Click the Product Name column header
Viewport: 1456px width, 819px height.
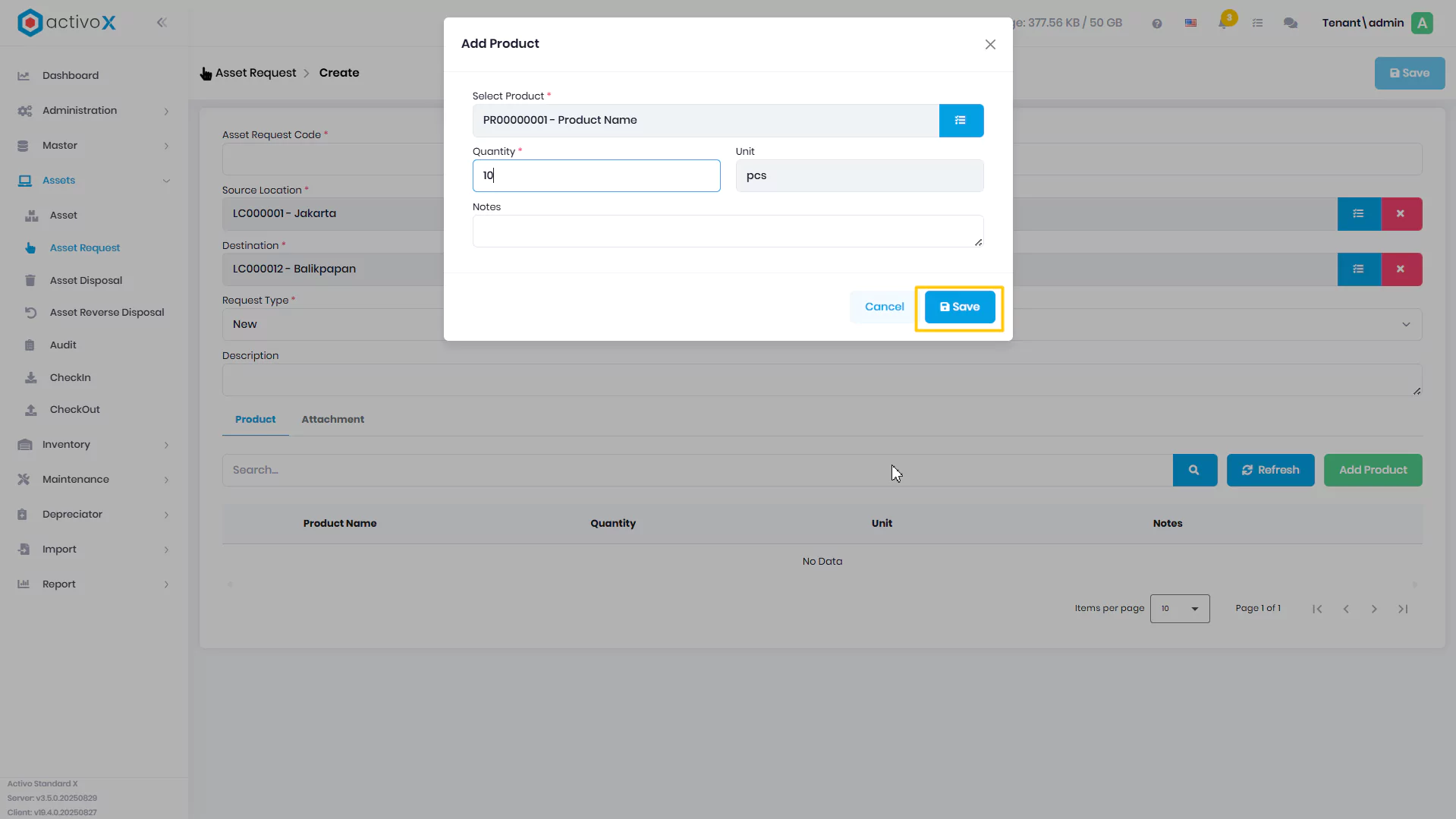[340, 524]
